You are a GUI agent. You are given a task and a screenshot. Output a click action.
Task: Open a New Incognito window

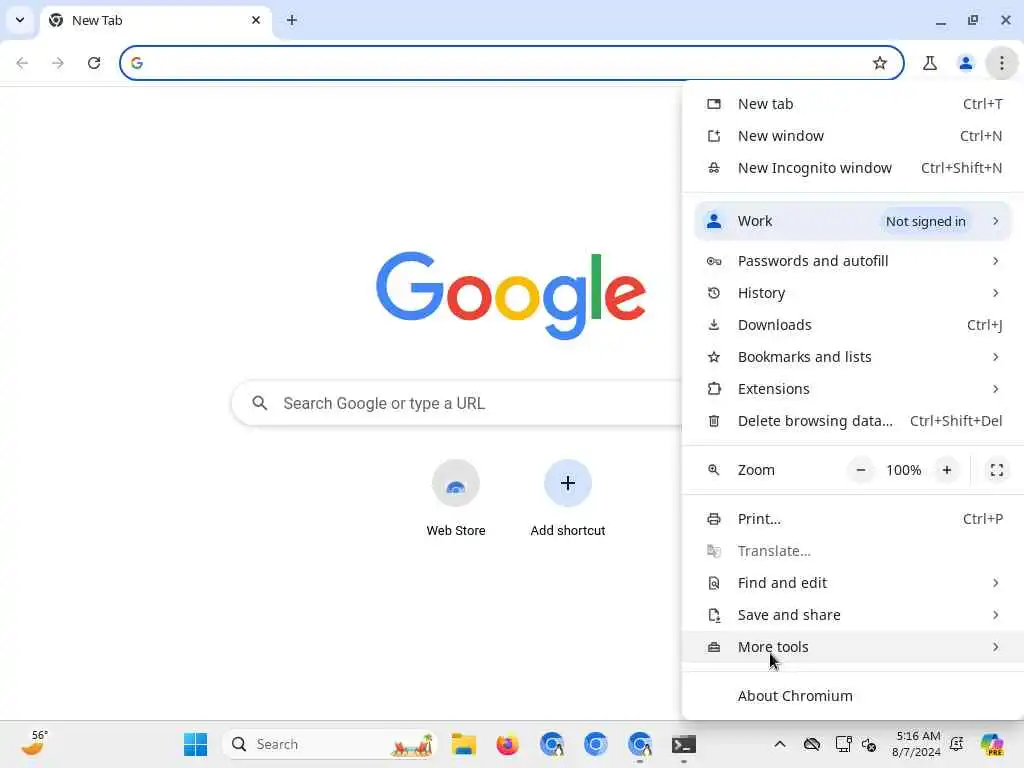pyautogui.click(x=853, y=168)
